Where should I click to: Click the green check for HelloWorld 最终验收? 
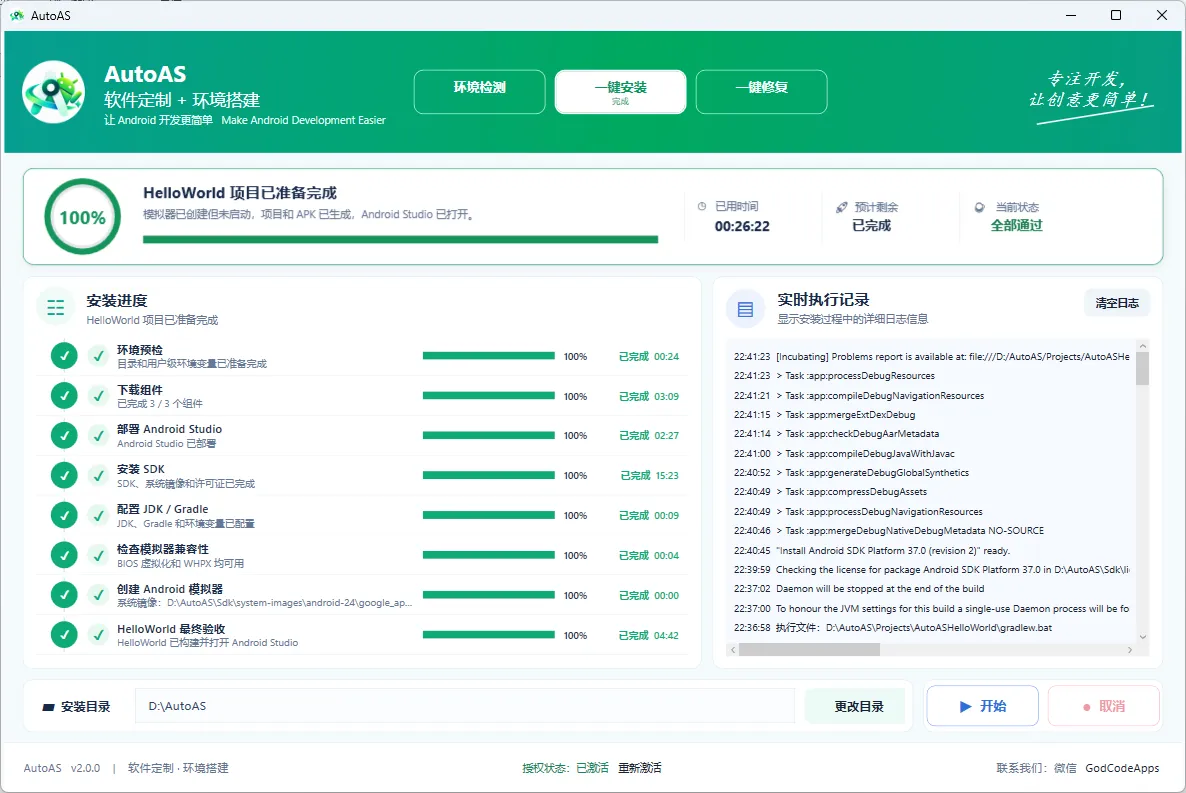point(64,635)
